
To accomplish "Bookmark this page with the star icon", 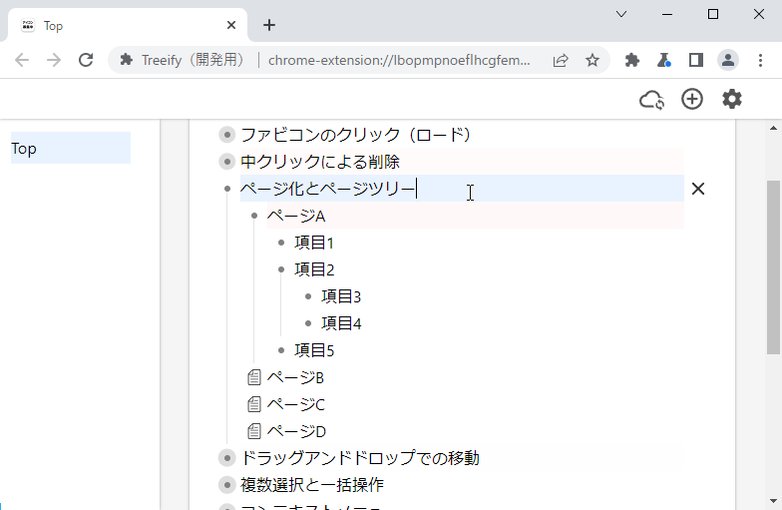I will 592,60.
